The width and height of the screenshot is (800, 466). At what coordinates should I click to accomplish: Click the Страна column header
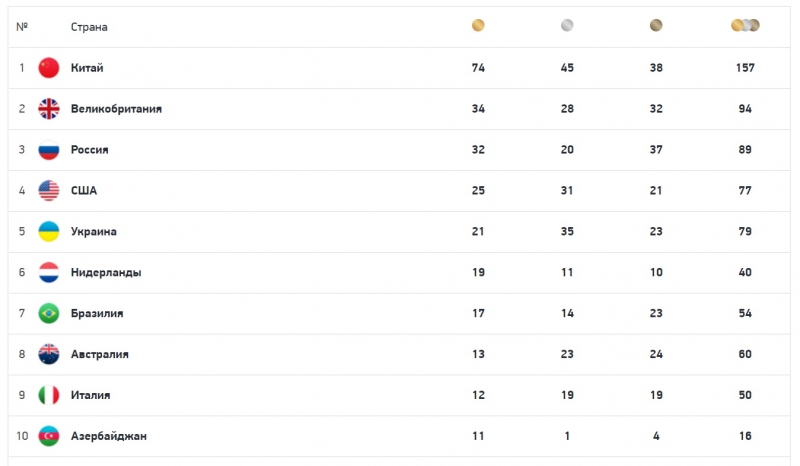[89, 27]
